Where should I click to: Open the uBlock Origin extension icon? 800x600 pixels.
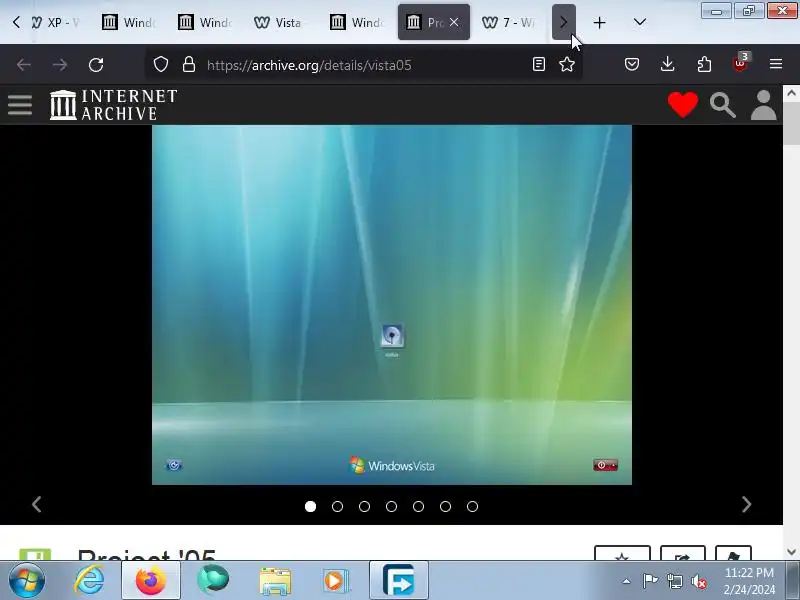740,63
